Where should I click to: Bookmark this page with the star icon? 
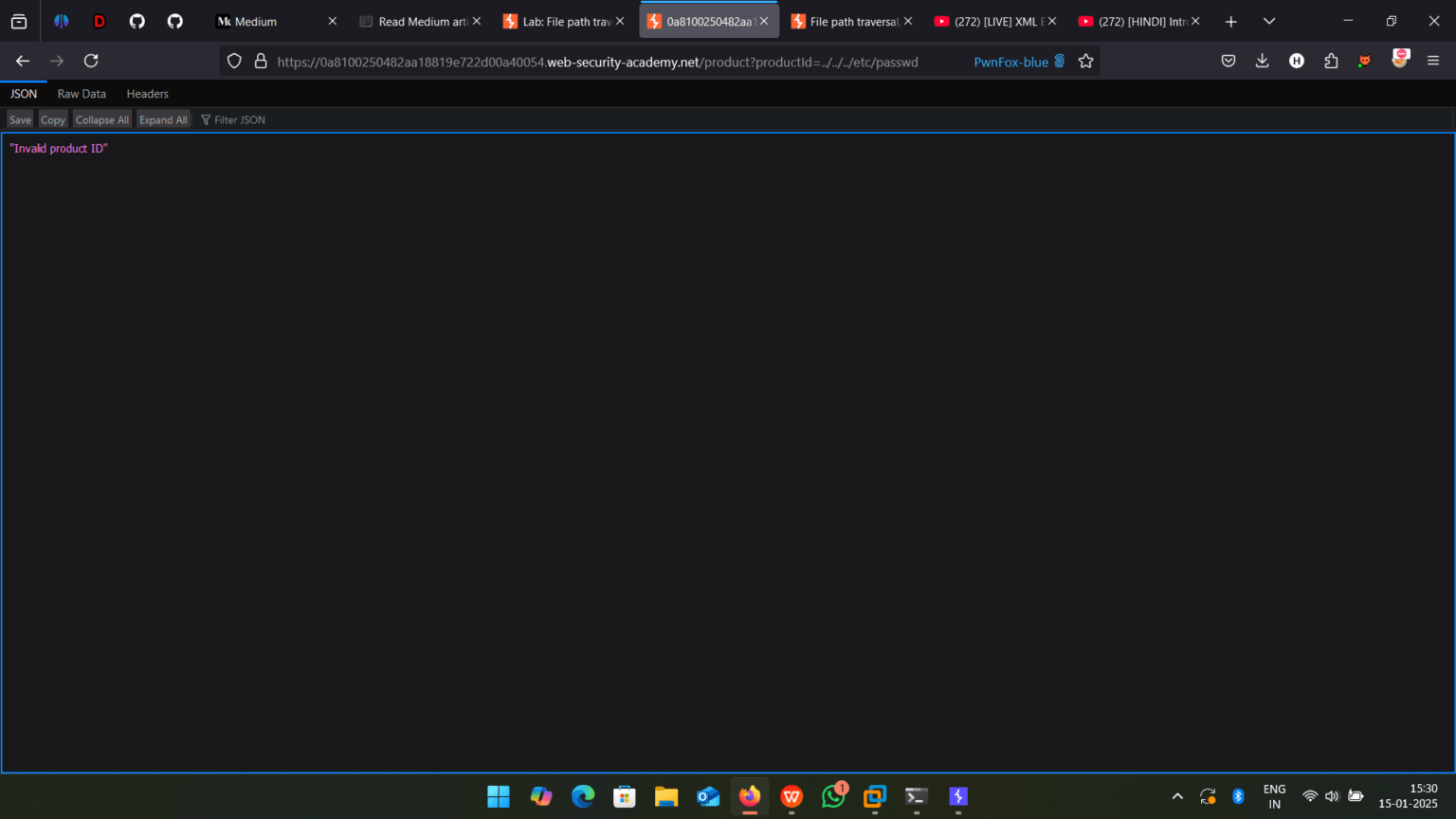point(1086,61)
